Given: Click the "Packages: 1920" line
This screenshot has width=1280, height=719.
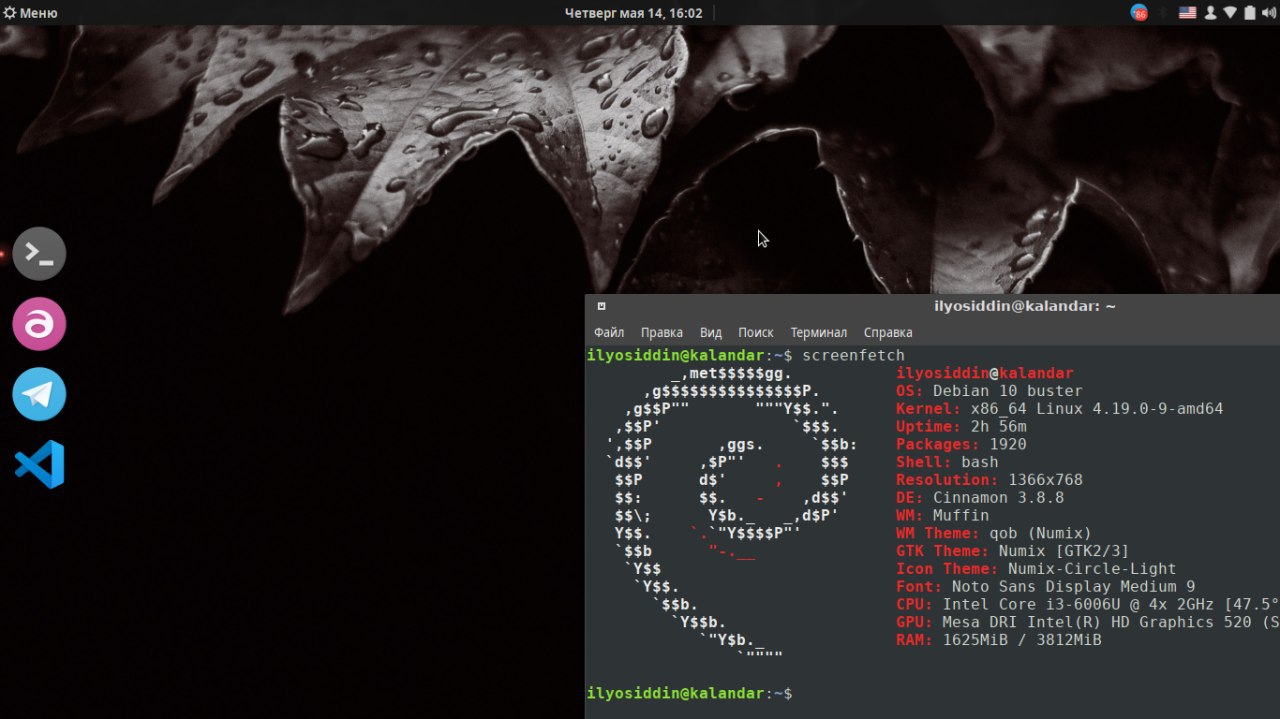Looking at the screenshot, I should pos(961,444).
